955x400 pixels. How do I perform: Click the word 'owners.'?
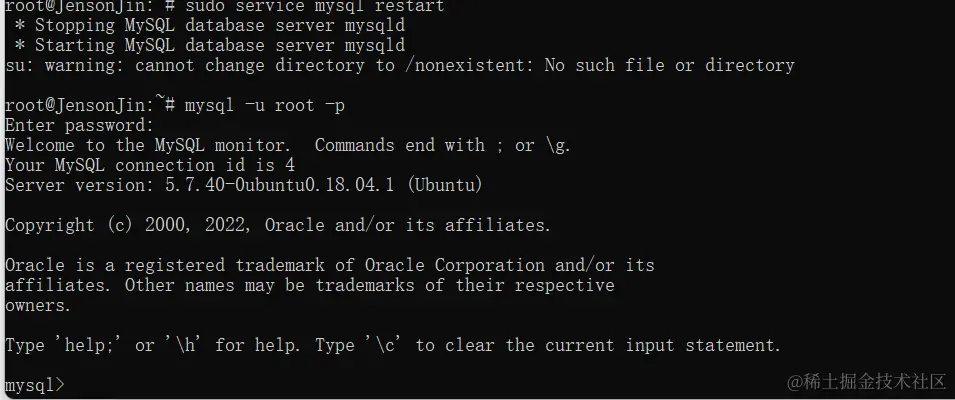pyautogui.click(x=38, y=306)
